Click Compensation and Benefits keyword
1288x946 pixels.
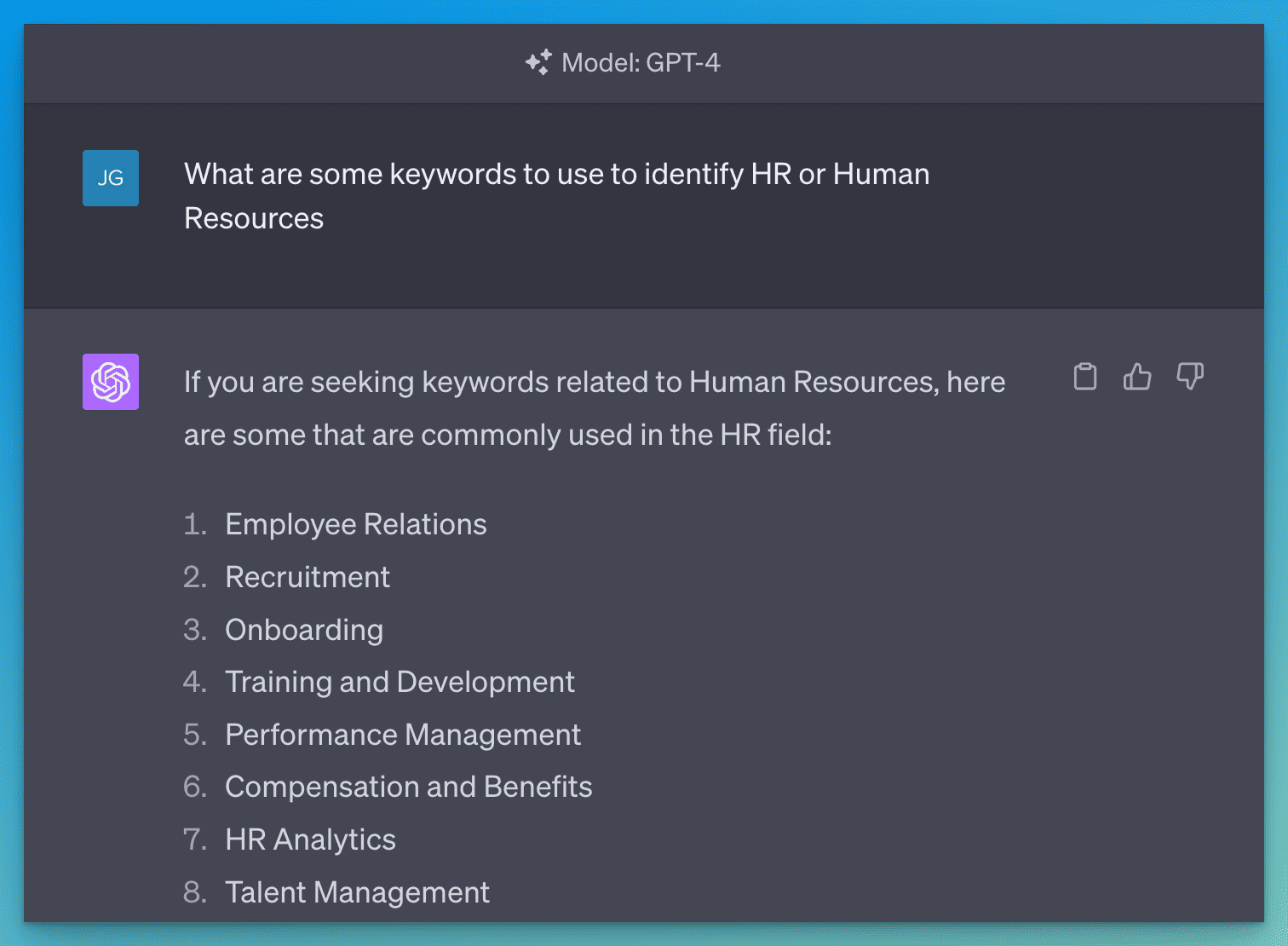(x=408, y=787)
